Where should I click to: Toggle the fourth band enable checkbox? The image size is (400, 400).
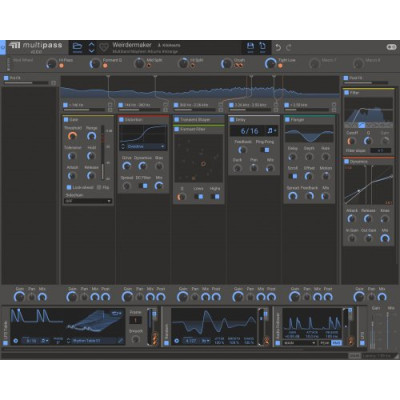pyautogui.click(x=231, y=105)
